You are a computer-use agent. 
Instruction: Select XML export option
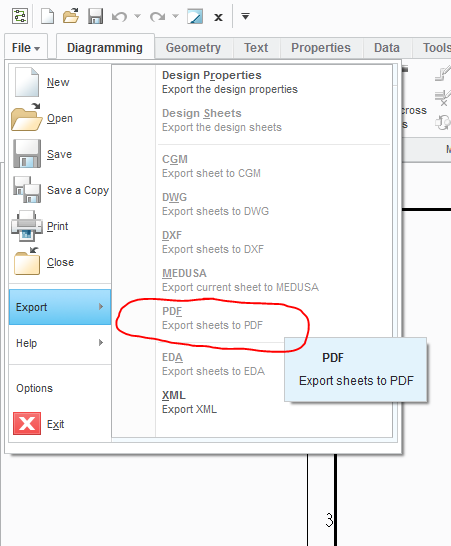coord(274,402)
